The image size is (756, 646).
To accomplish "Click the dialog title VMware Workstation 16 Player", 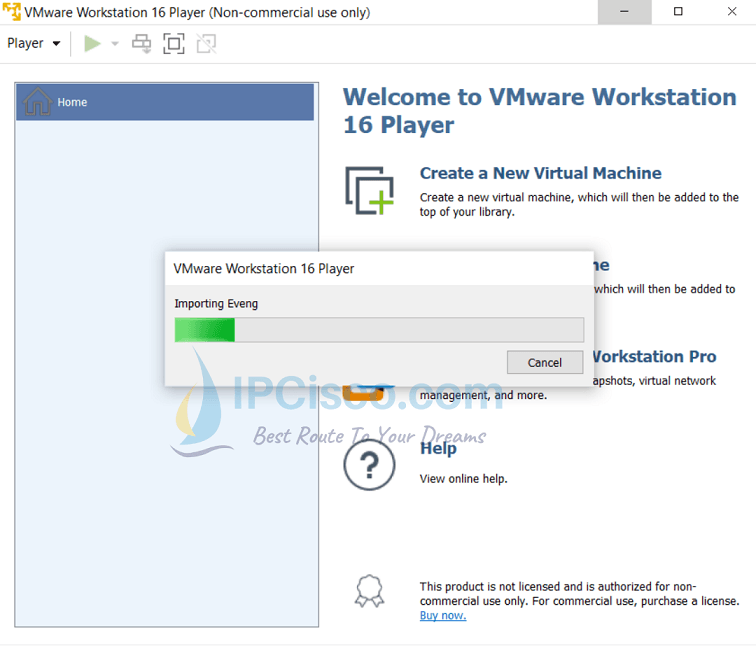I will point(264,269).
